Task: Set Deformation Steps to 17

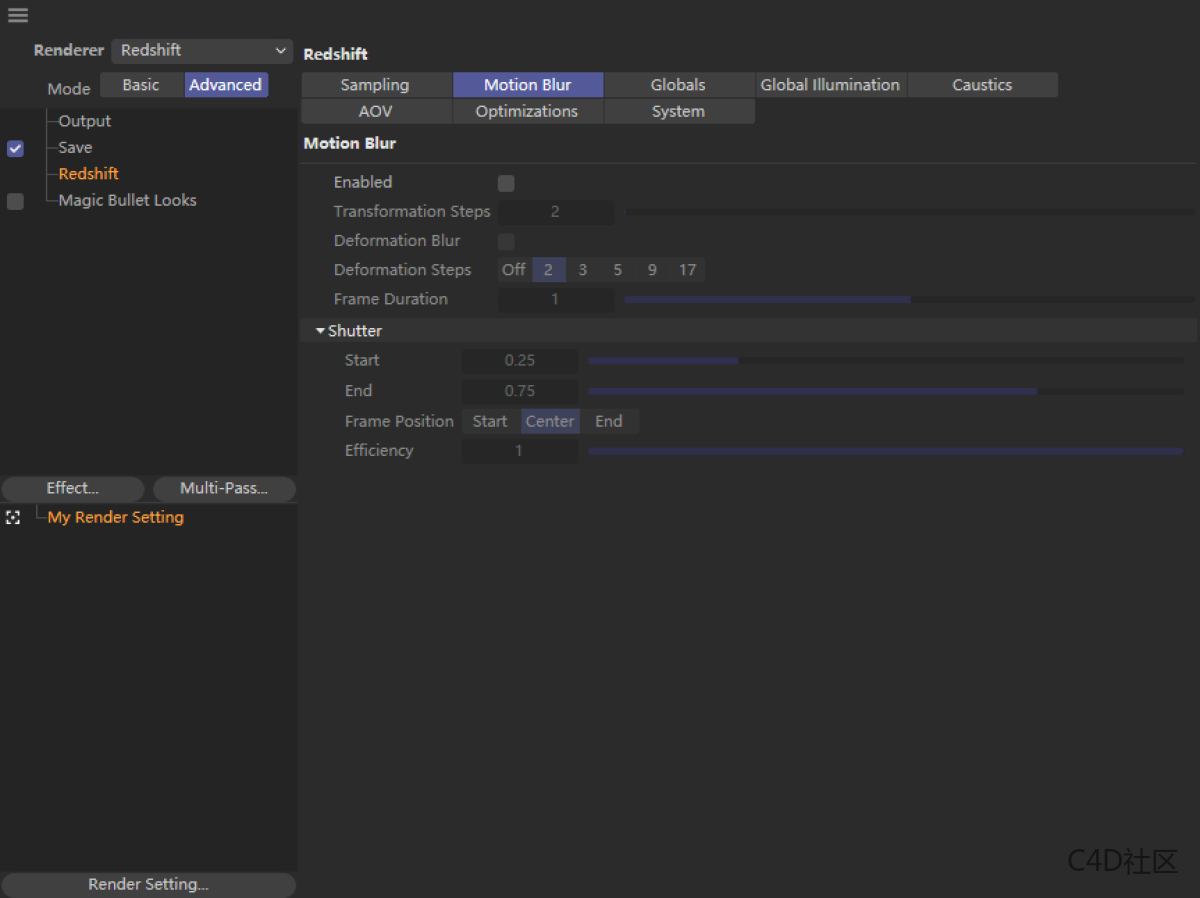Action: [687, 269]
